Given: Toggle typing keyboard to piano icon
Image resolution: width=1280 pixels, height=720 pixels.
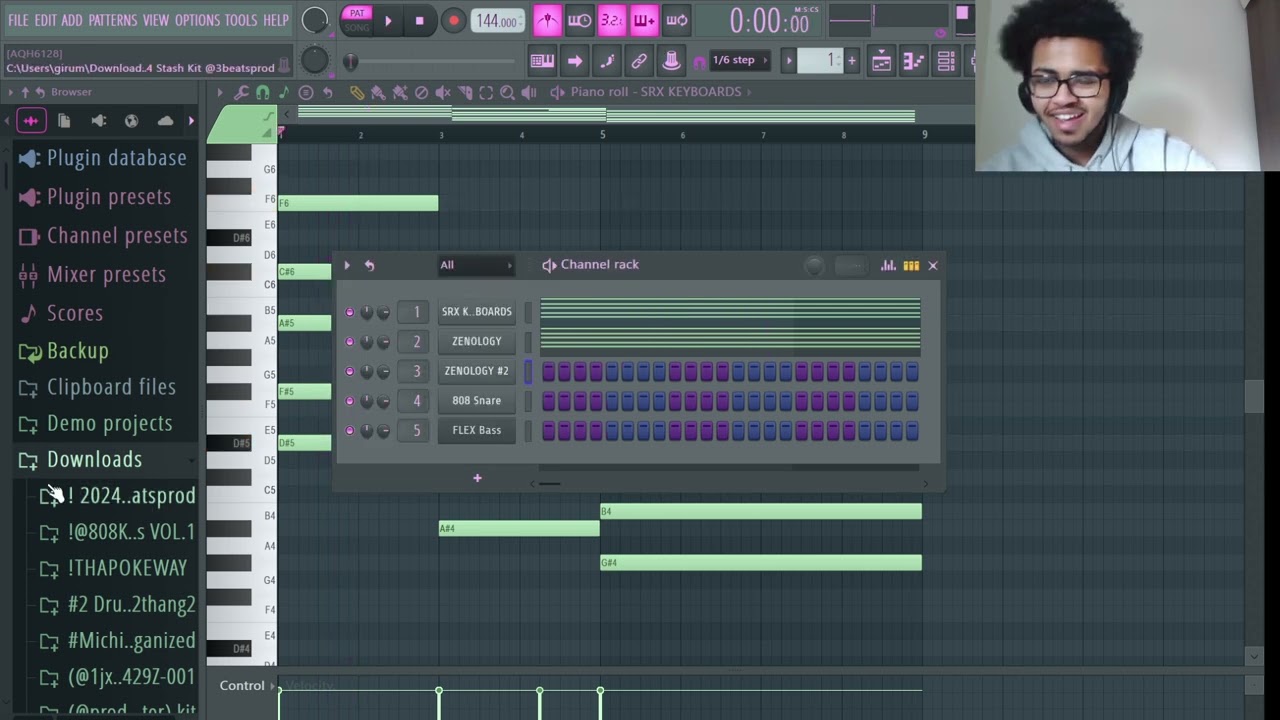Looking at the screenshot, I should (542, 61).
